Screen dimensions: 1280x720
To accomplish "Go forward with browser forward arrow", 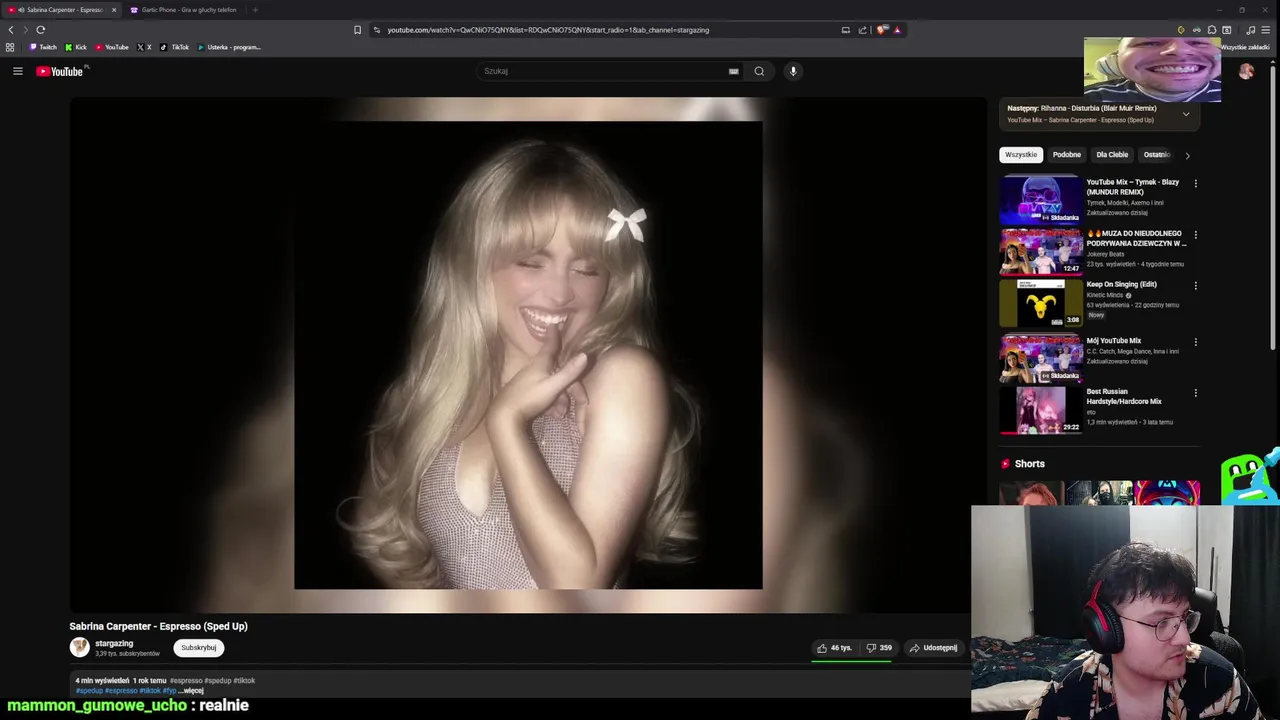I will click(26, 30).
